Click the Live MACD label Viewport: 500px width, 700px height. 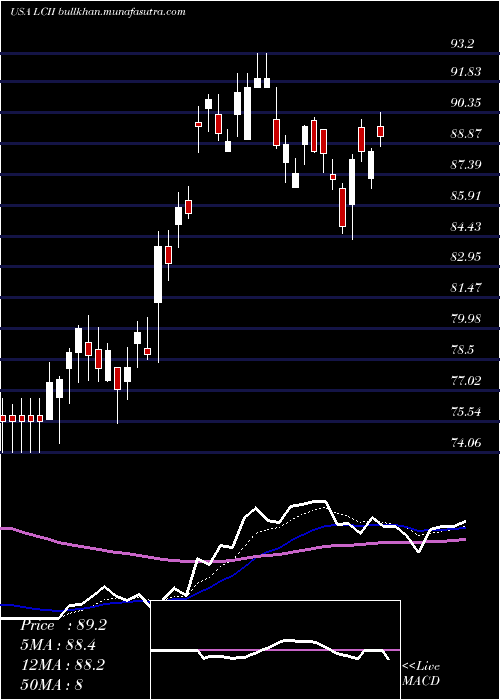421,673
